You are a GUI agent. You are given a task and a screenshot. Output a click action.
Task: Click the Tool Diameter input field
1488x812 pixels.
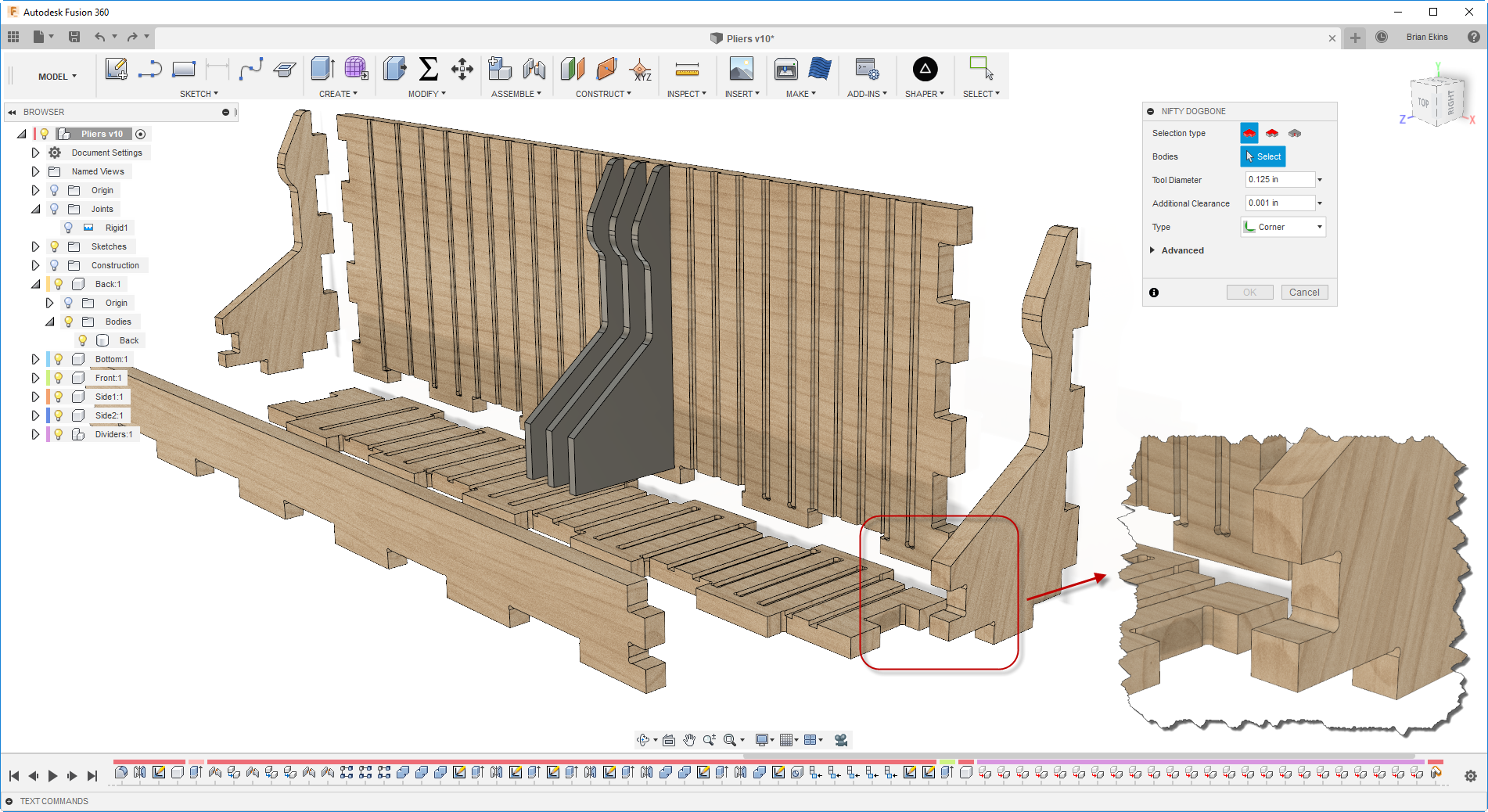point(1279,180)
